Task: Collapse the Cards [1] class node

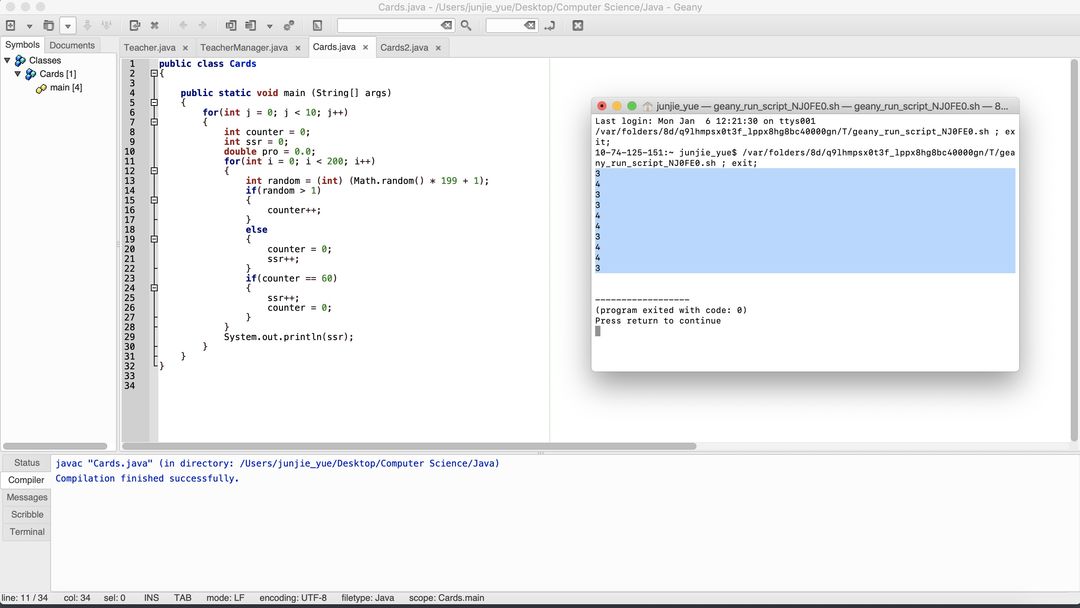Action: coord(18,74)
